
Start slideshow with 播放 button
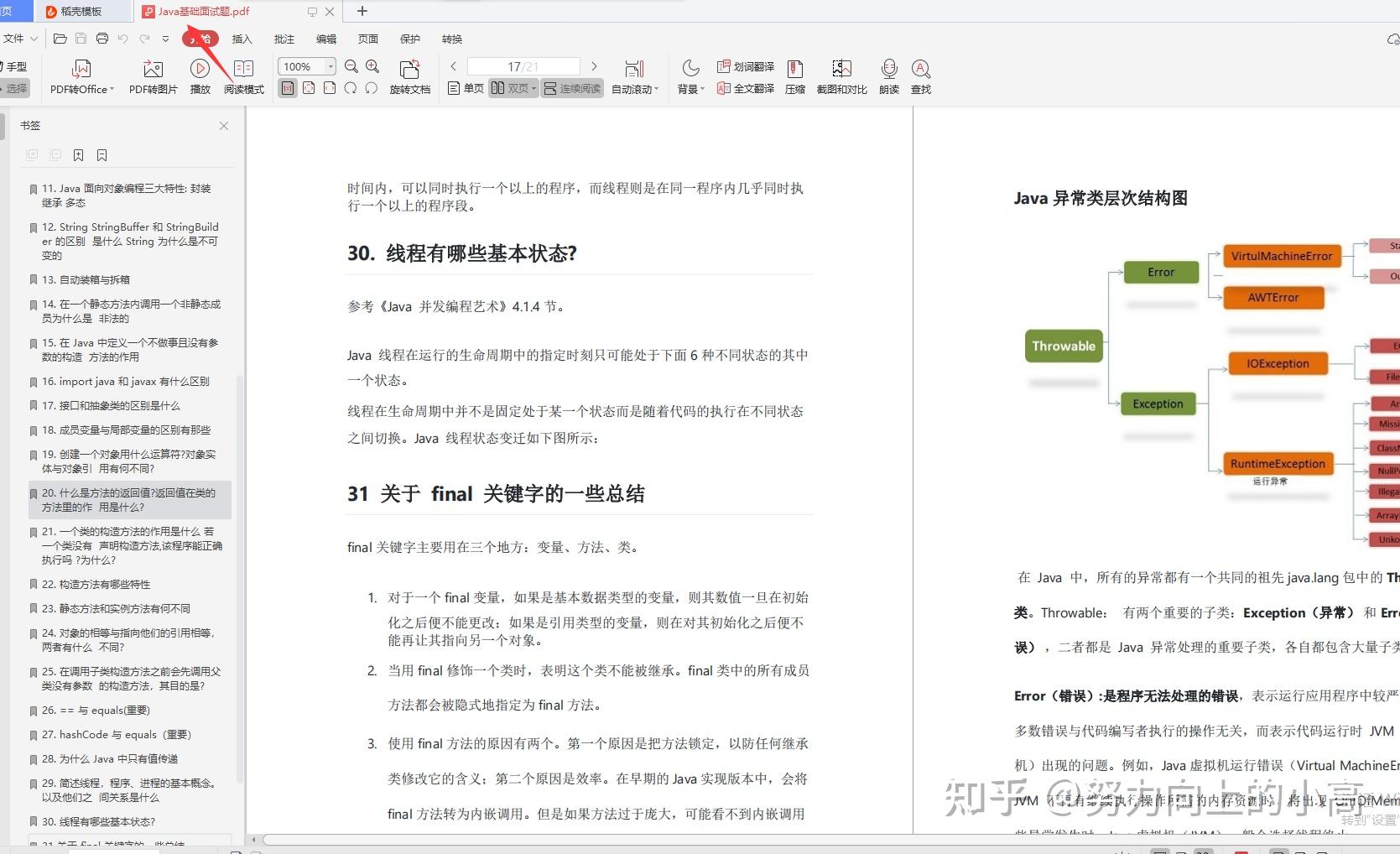[200, 76]
